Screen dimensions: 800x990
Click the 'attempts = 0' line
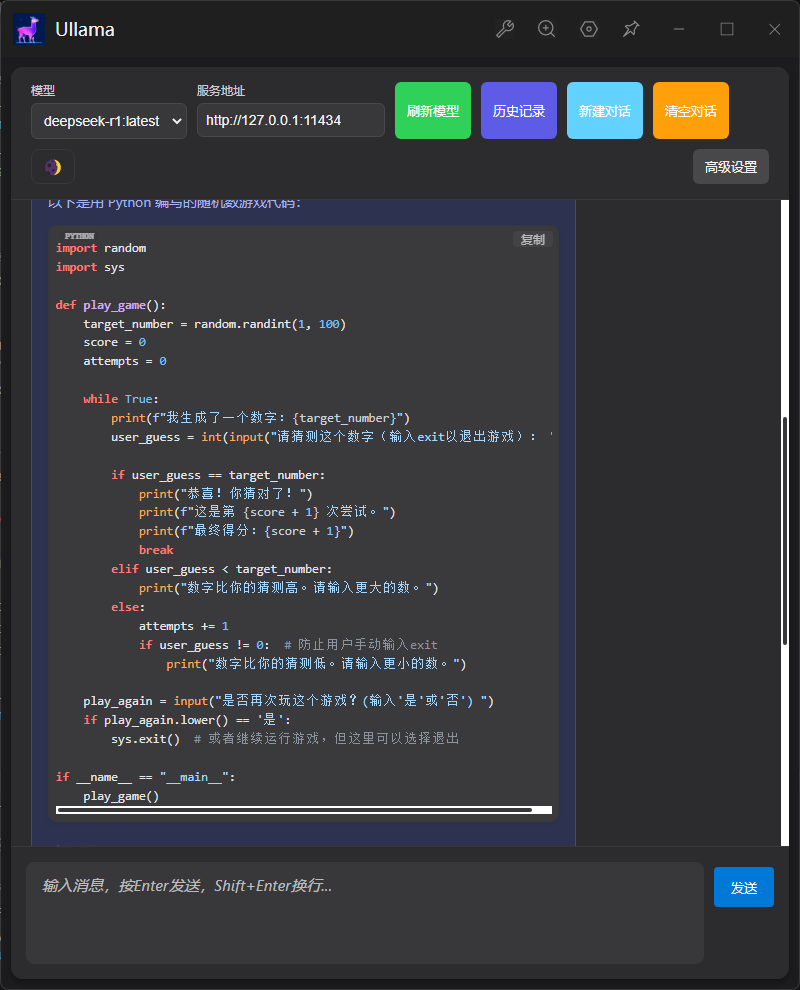click(125, 361)
